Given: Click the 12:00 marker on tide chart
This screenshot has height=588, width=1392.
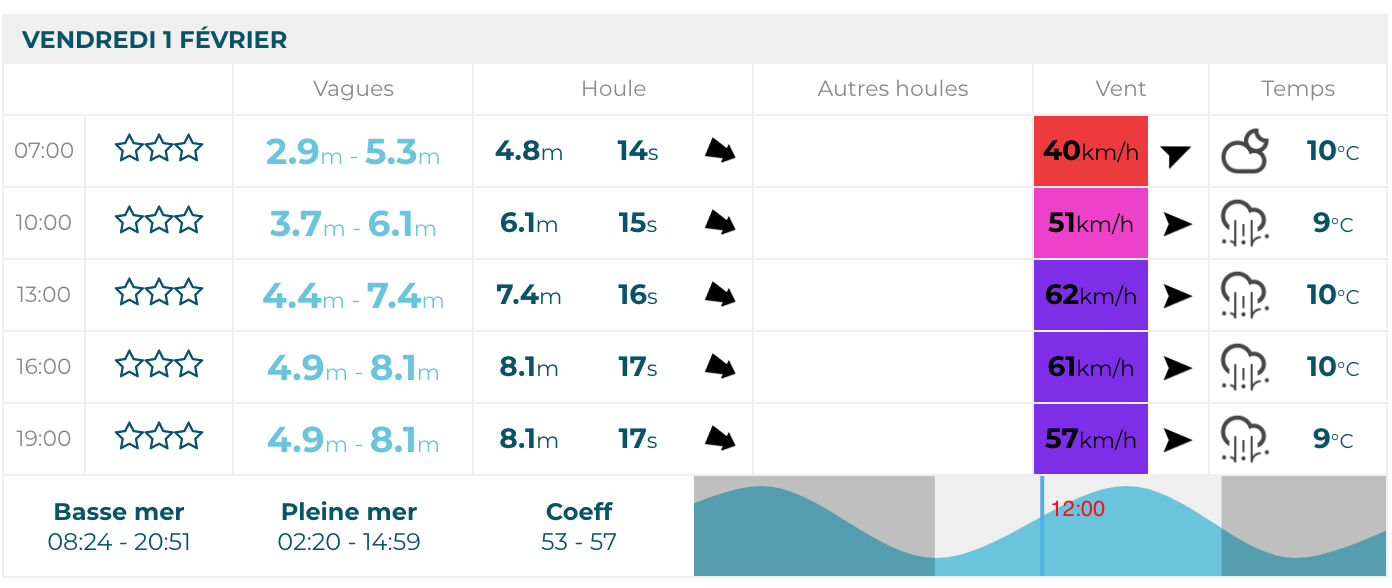Looking at the screenshot, I should [1077, 509].
